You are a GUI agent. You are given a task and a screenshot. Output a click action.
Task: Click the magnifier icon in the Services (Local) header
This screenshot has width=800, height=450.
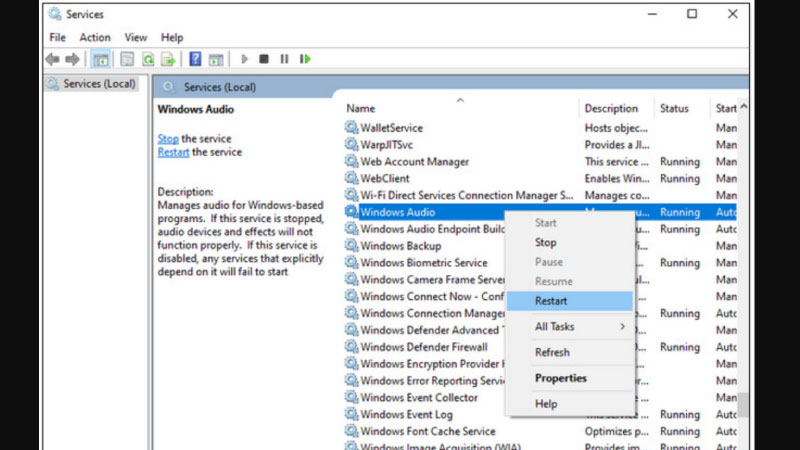tap(168, 87)
